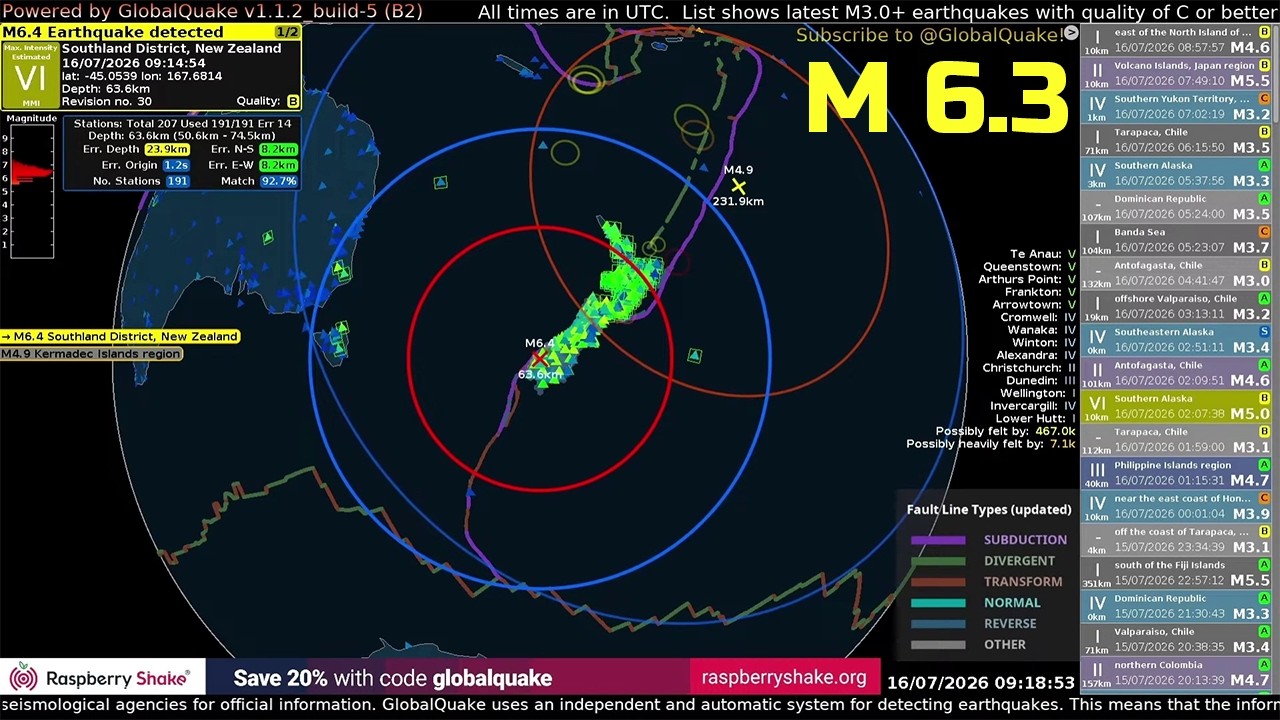Click intensity III icon on Philippine Islands entry

(x=1097, y=470)
